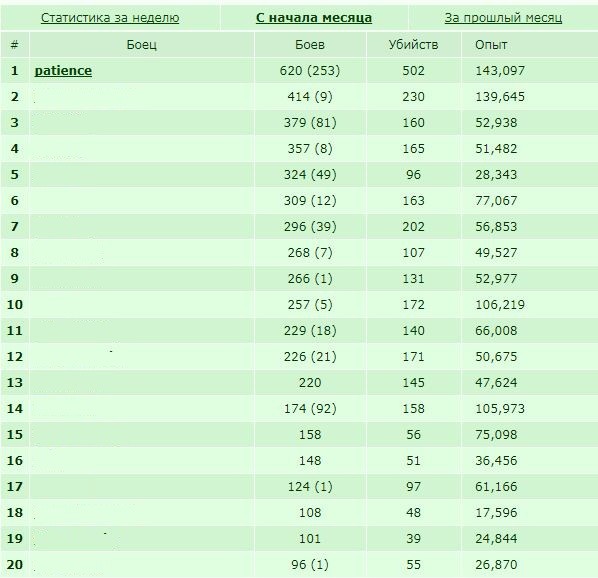Viewport: 598px width, 578px height.
Task: Open 'За прошлый месяц' statistics
Action: pyautogui.click(x=503, y=18)
